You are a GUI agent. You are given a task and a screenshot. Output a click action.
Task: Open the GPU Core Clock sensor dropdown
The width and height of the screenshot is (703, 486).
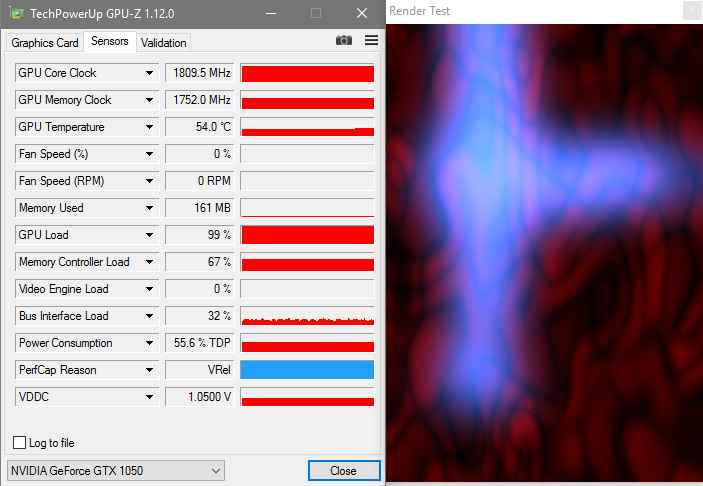[x=149, y=73]
